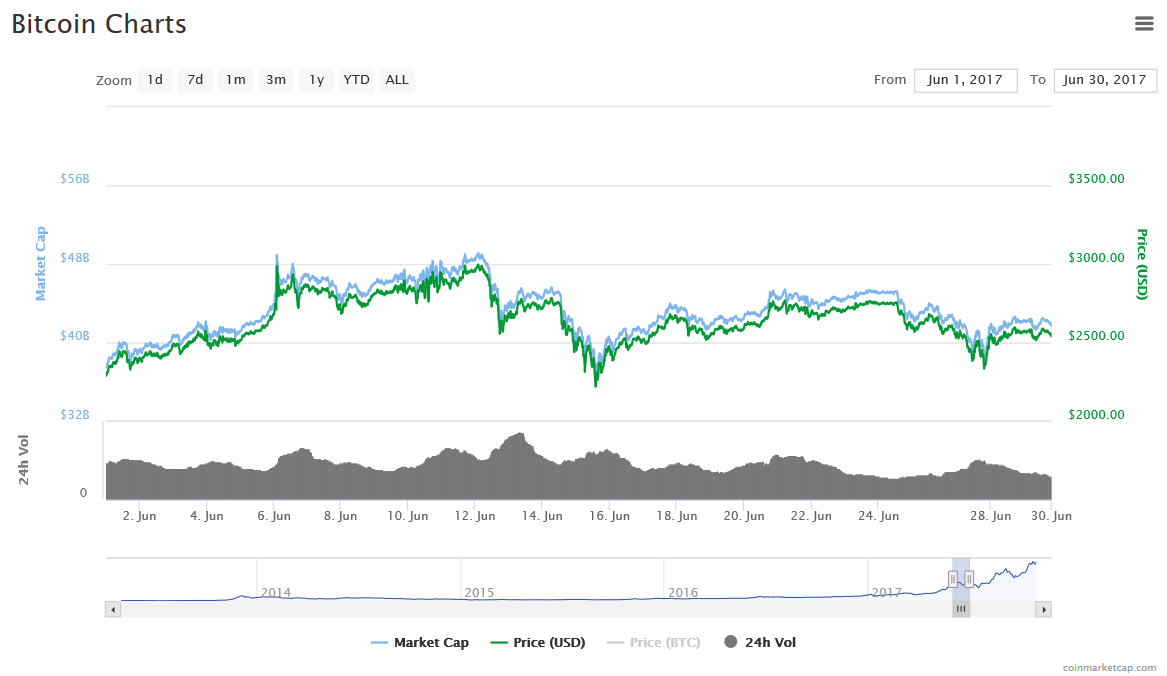Set zoom range to 1d
The width and height of the screenshot is (1167, 676).
[x=155, y=80]
